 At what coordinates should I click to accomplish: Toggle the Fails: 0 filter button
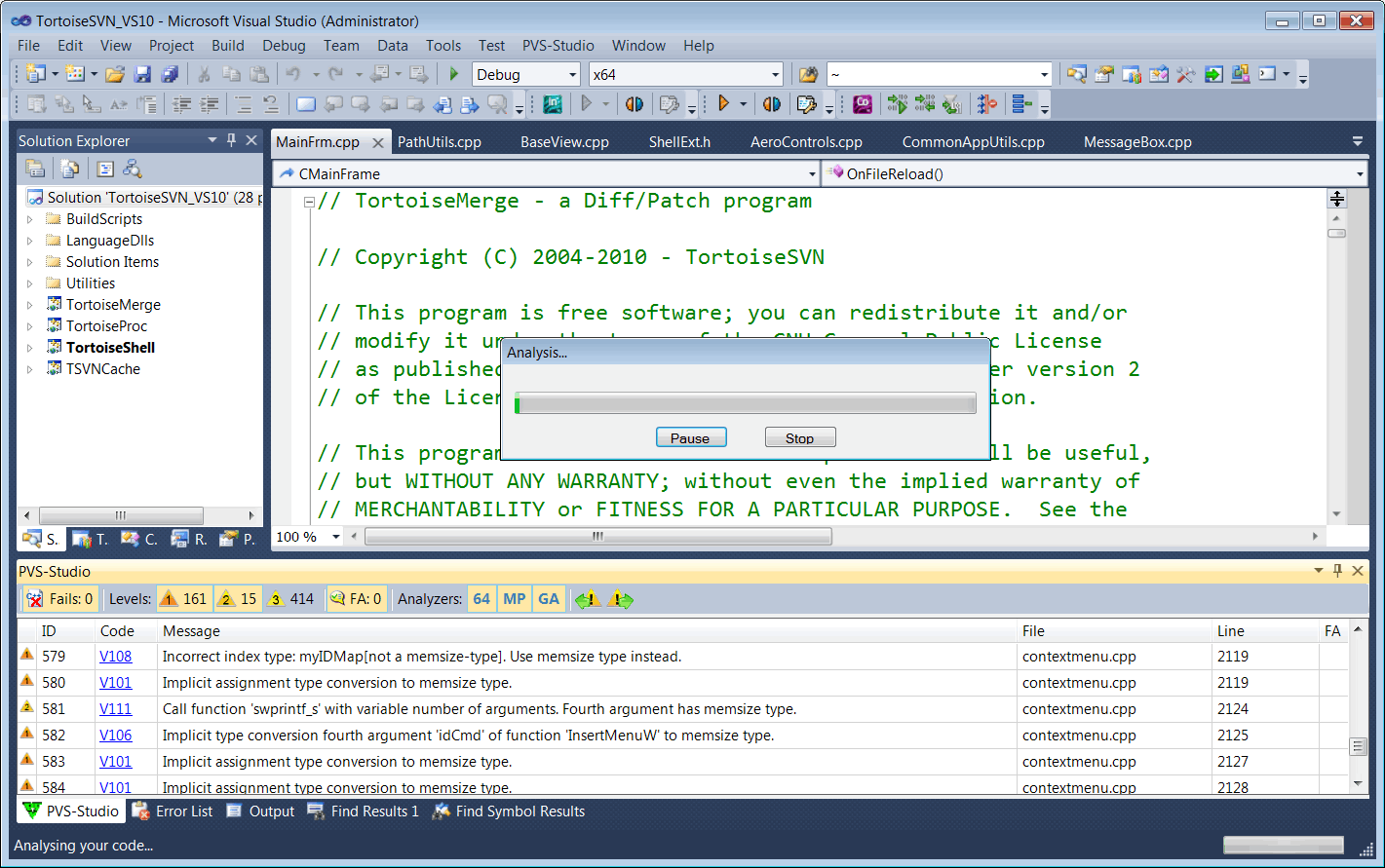pos(59,599)
